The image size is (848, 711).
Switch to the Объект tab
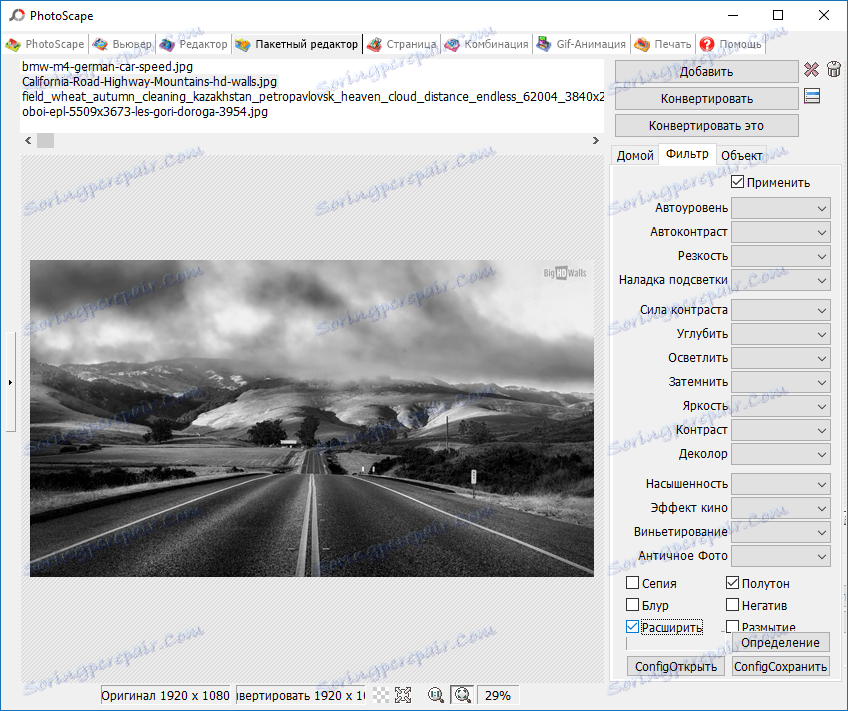coord(741,155)
